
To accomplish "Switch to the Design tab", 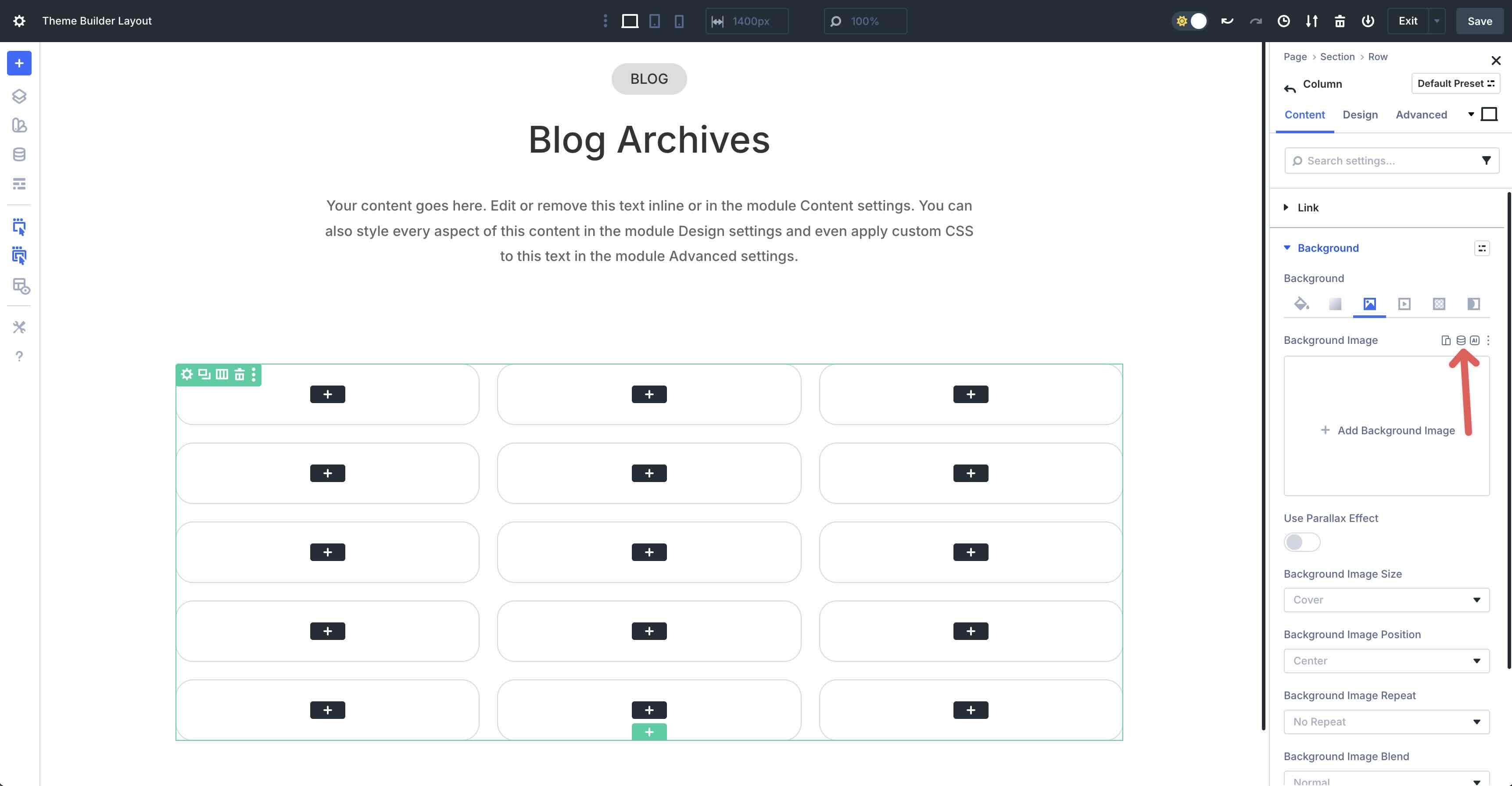I will 1361,114.
